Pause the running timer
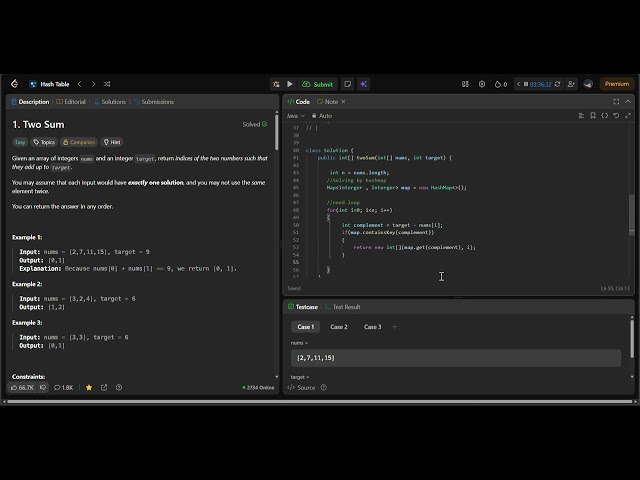 coord(526,84)
